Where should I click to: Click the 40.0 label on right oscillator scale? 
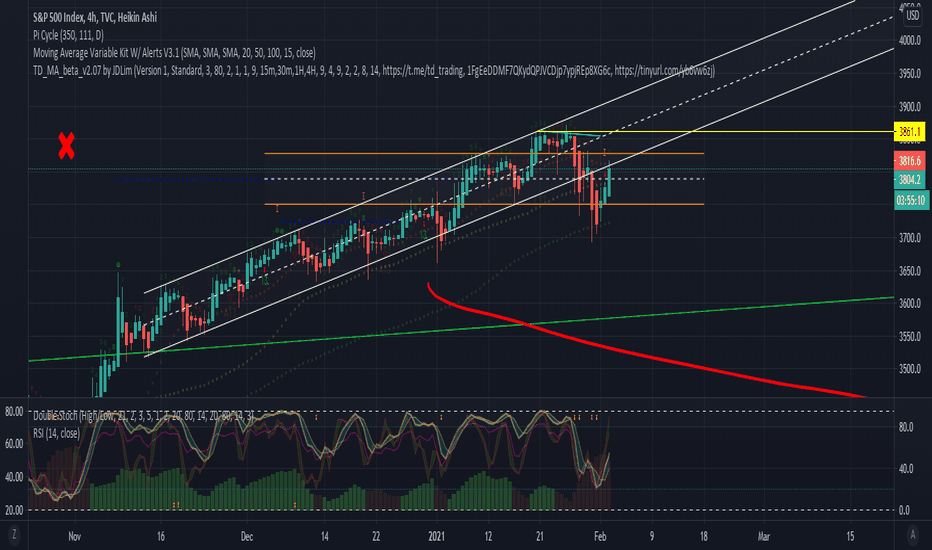click(x=906, y=469)
